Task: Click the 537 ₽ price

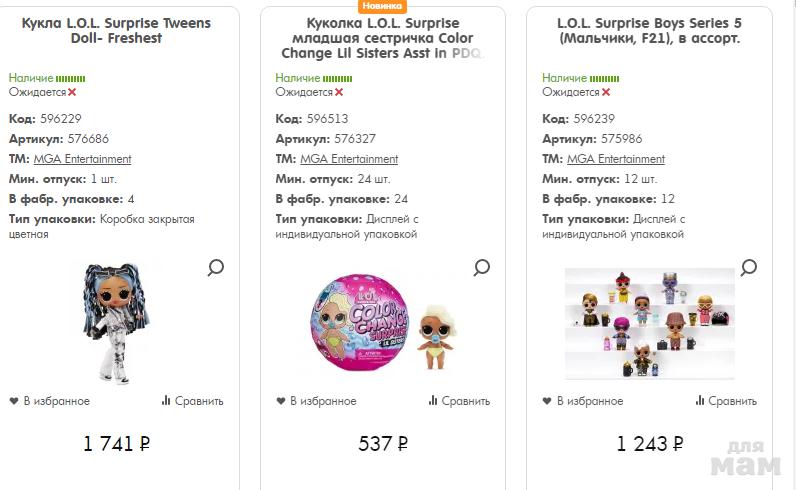Action: click(x=383, y=444)
